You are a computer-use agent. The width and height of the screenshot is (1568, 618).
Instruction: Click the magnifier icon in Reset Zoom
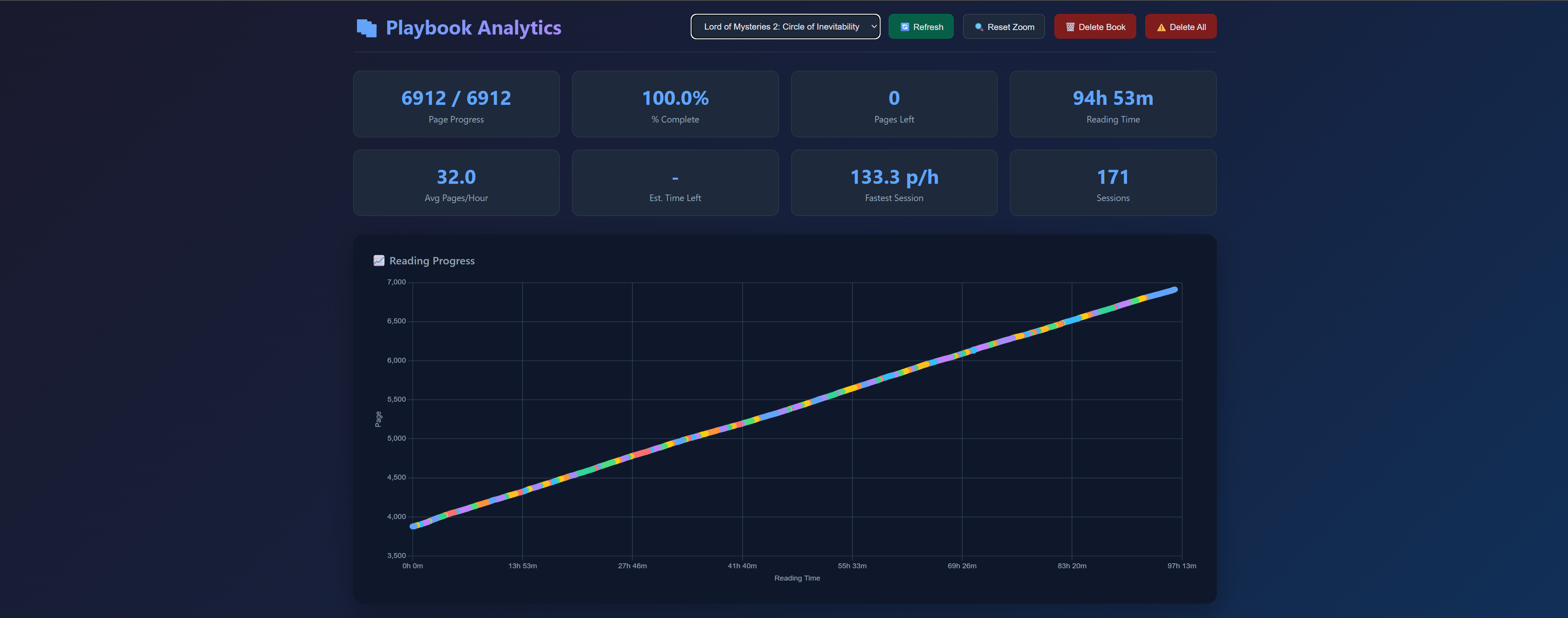click(x=979, y=27)
